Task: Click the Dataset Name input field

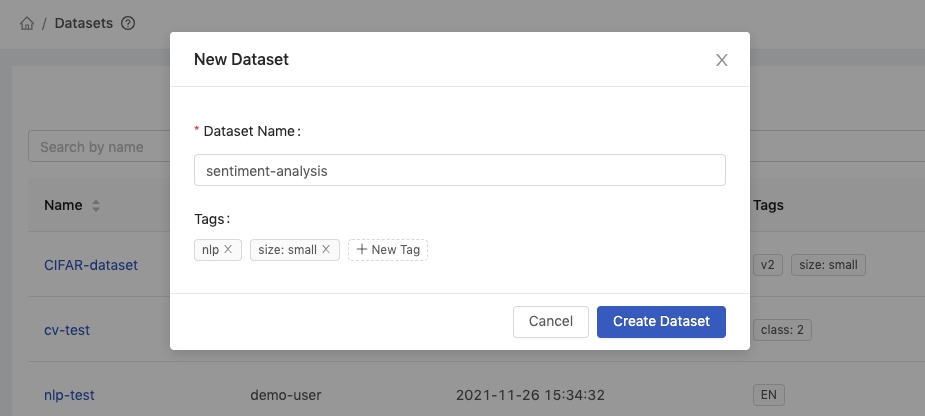Action: [x=460, y=171]
